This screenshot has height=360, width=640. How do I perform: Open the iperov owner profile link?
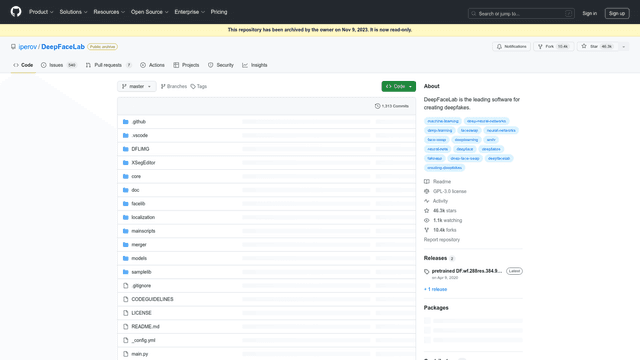[x=28, y=47]
